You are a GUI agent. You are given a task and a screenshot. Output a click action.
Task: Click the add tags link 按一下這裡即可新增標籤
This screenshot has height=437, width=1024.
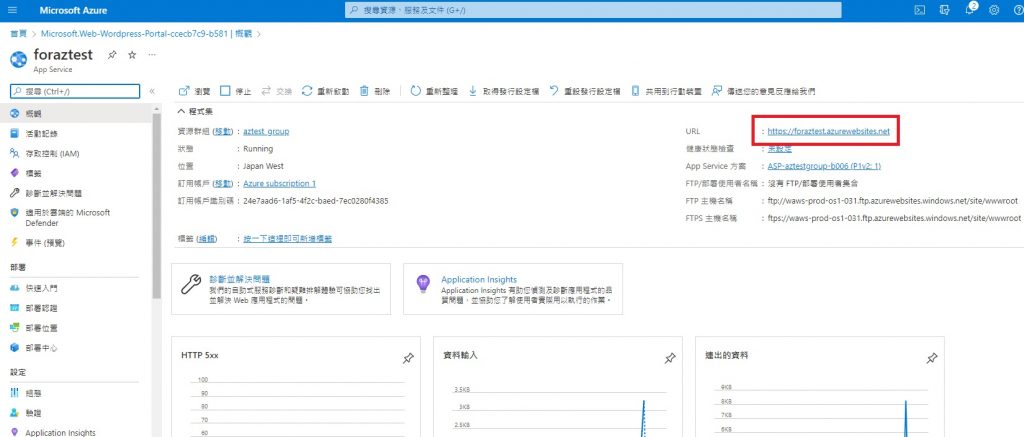coord(287,239)
